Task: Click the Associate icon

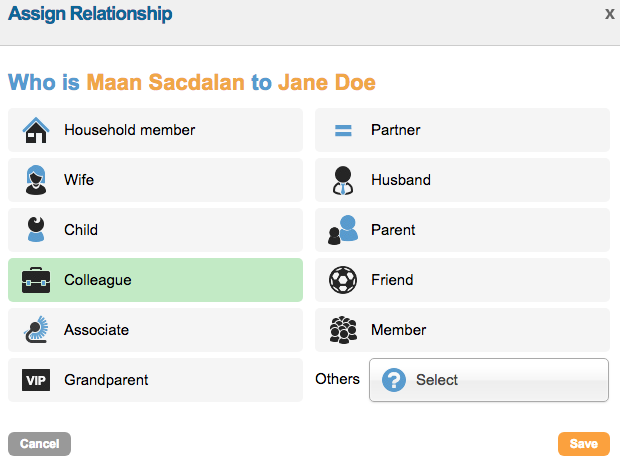Action: (x=36, y=330)
